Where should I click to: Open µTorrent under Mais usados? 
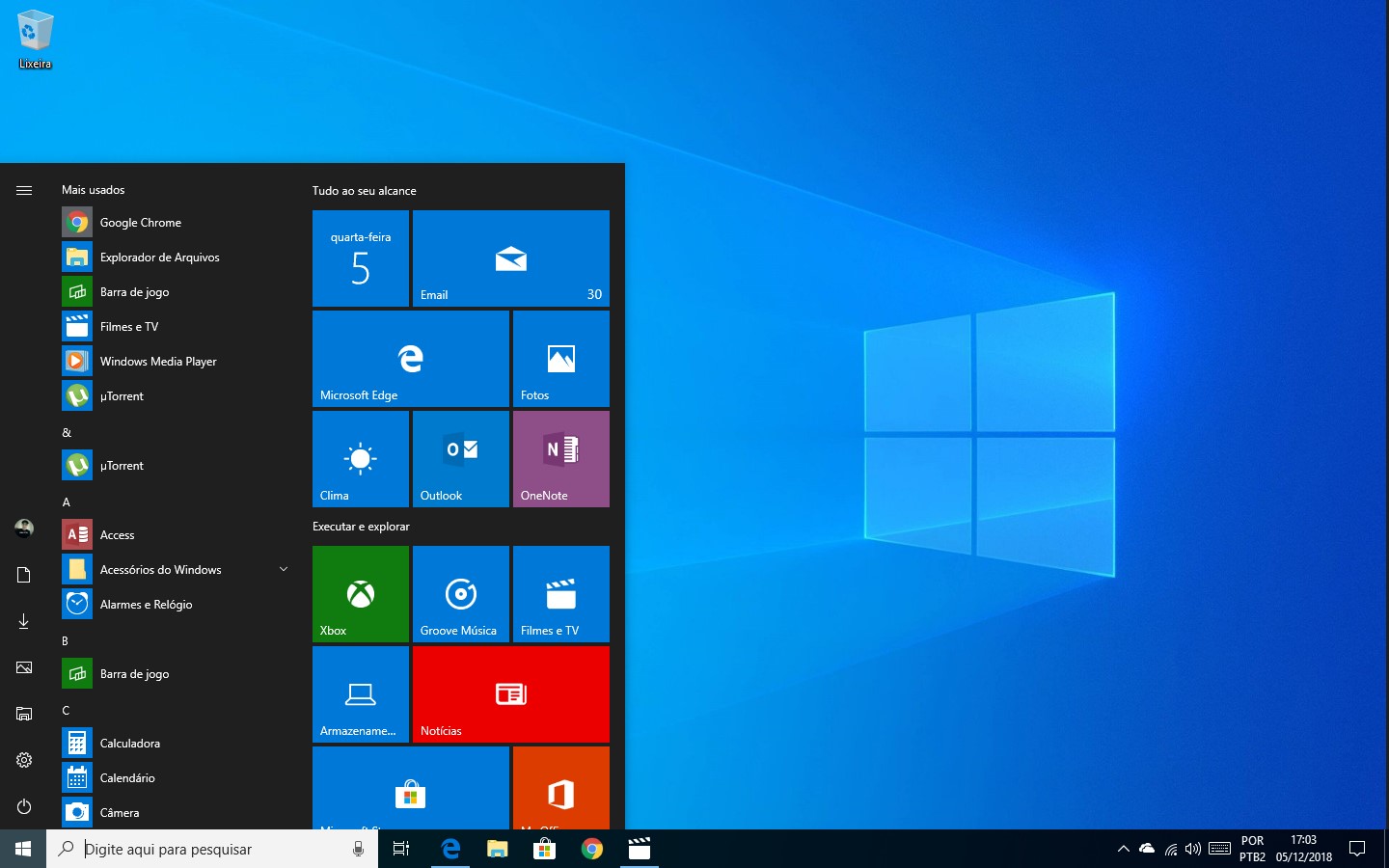177,396
